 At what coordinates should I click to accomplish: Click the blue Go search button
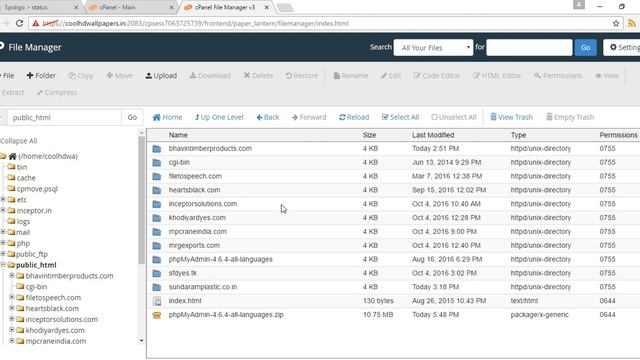click(x=585, y=48)
